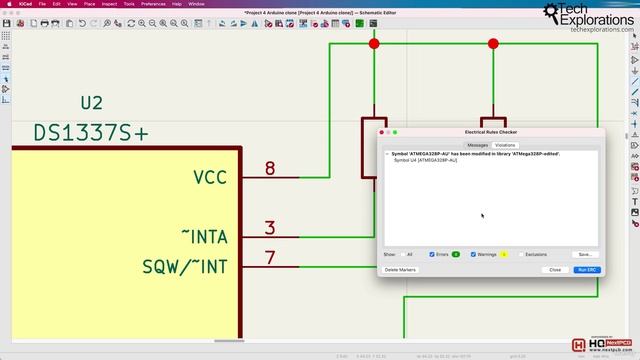Uncheck the Warnings checkbox
Screen dimensions: 640x360
coord(473,255)
